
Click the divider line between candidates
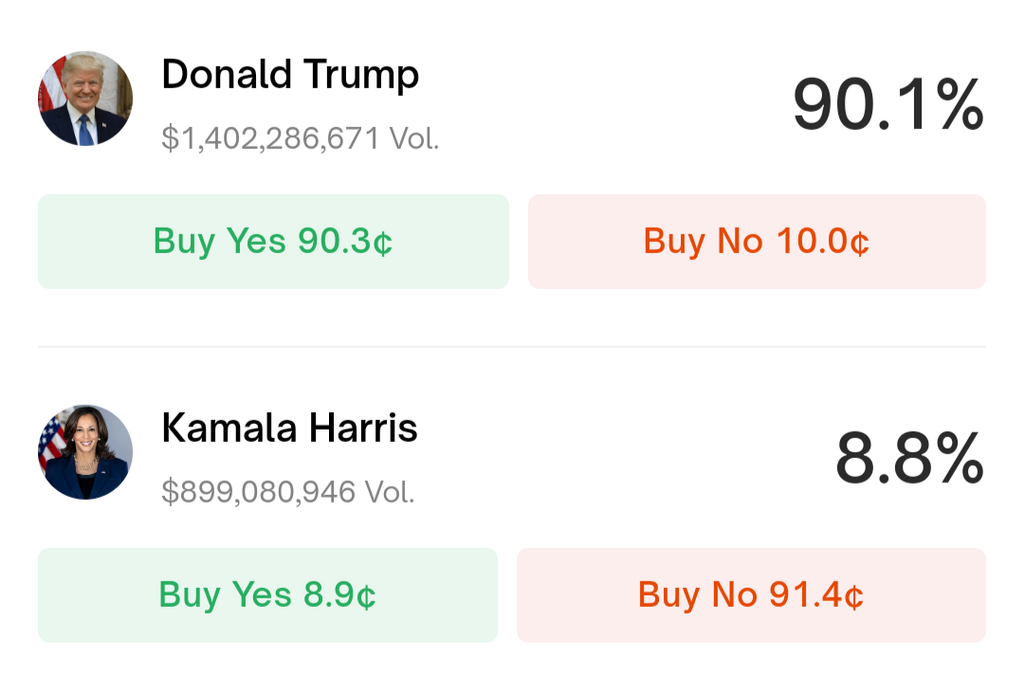512,347
